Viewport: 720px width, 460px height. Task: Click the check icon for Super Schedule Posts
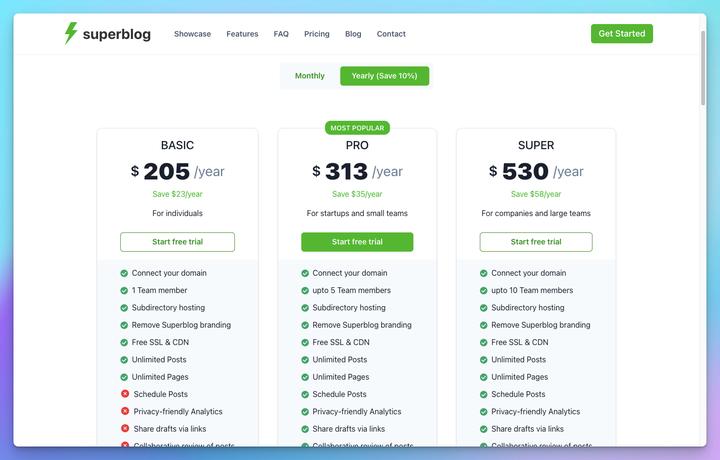484,394
